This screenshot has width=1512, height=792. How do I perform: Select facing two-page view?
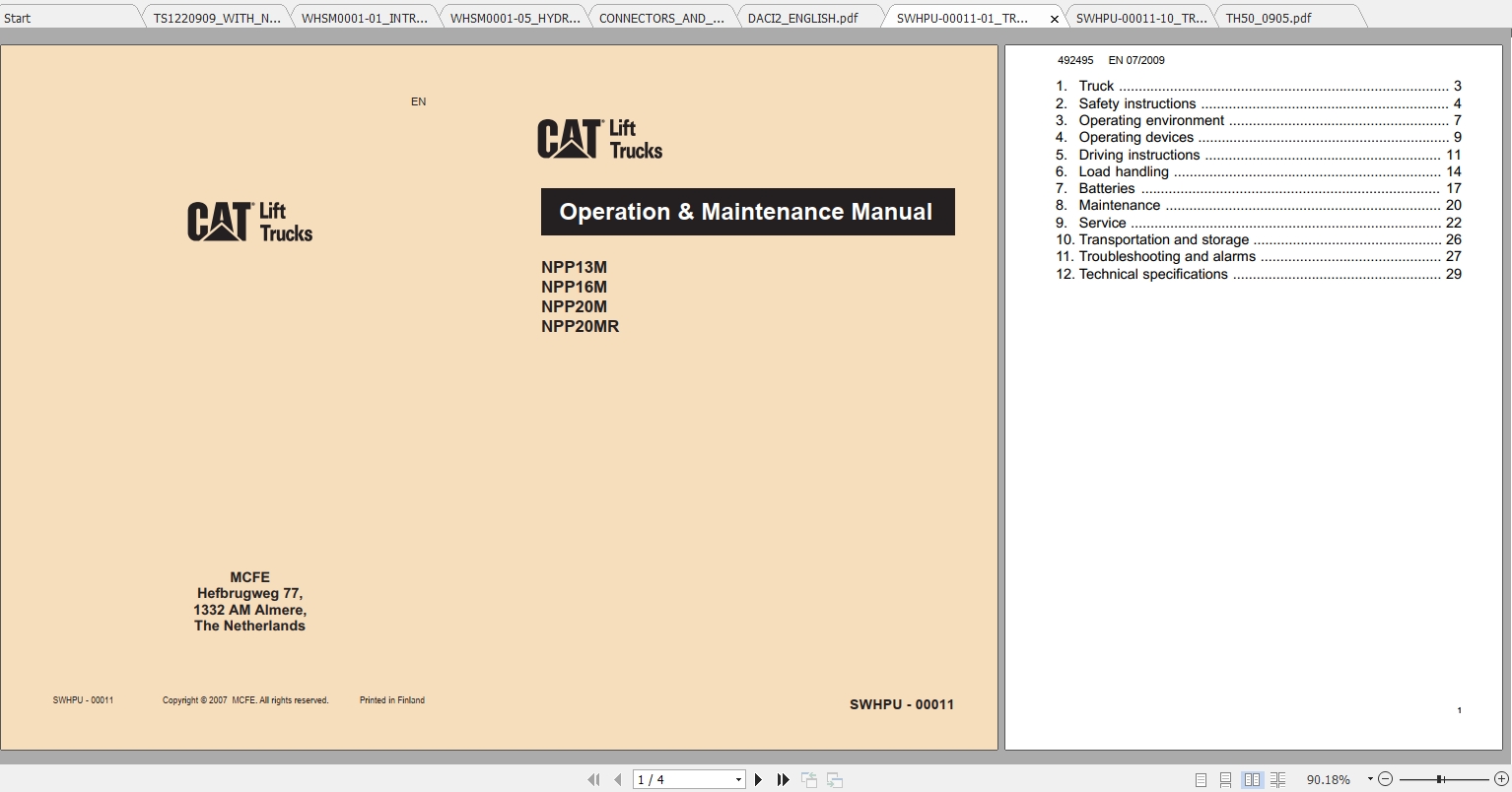(x=1252, y=779)
